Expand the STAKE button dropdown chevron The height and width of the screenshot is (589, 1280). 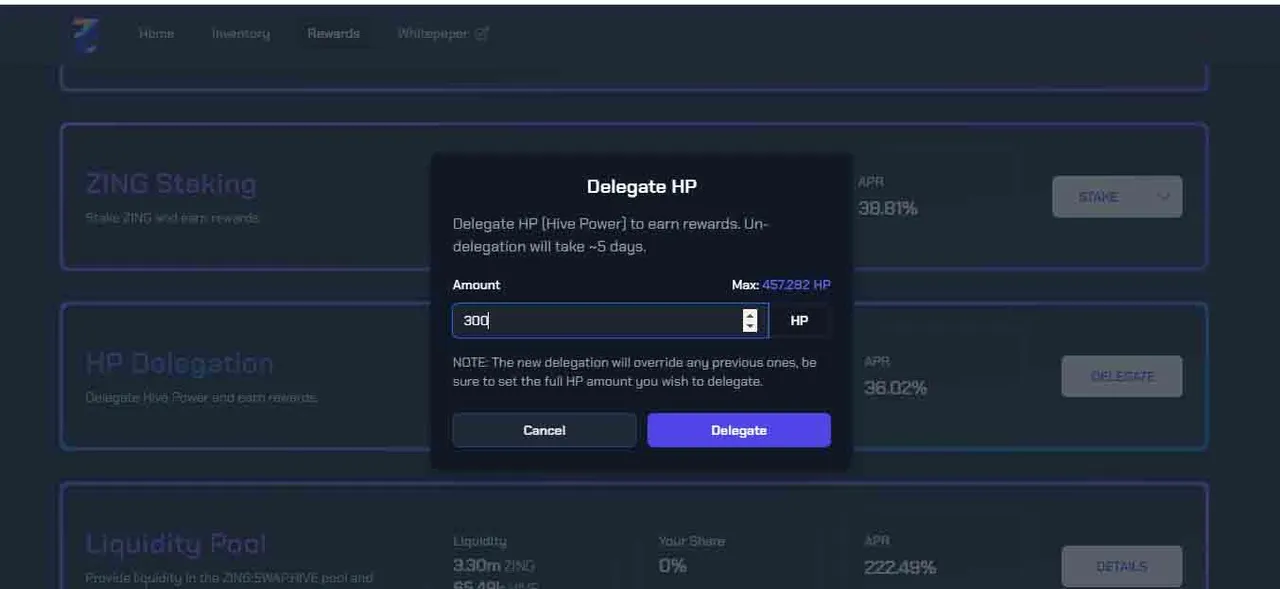(1164, 197)
